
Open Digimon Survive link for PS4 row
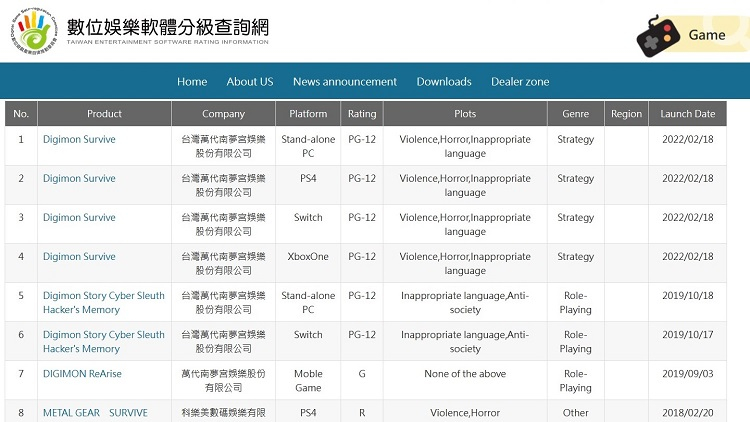tap(79, 178)
